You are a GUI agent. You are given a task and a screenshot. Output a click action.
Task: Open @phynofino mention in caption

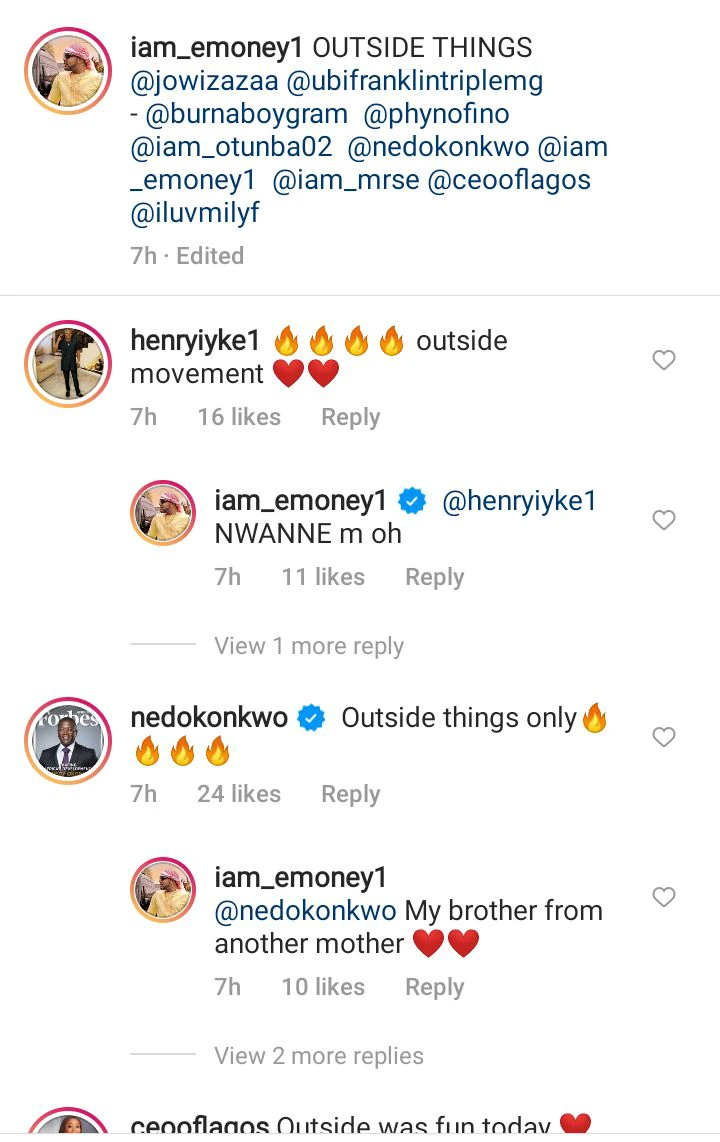(436, 114)
